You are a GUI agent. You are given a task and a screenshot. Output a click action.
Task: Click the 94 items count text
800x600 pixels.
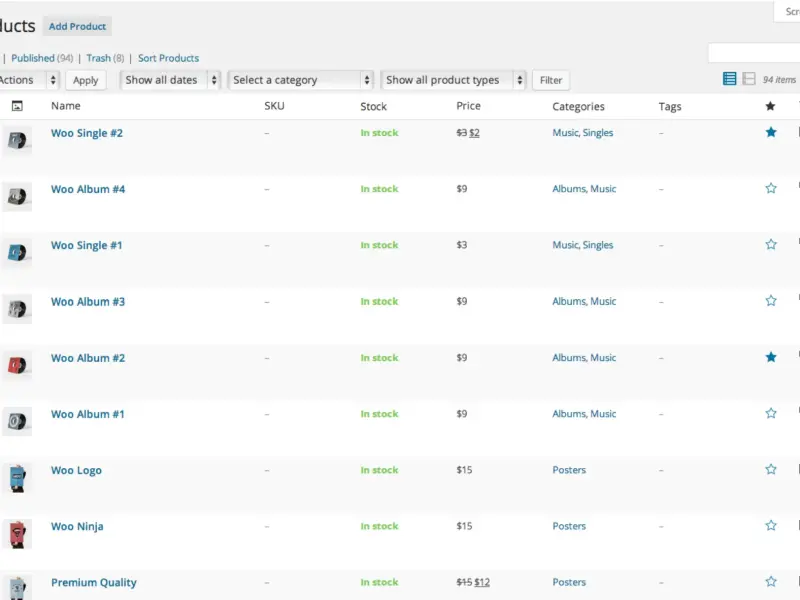779,80
